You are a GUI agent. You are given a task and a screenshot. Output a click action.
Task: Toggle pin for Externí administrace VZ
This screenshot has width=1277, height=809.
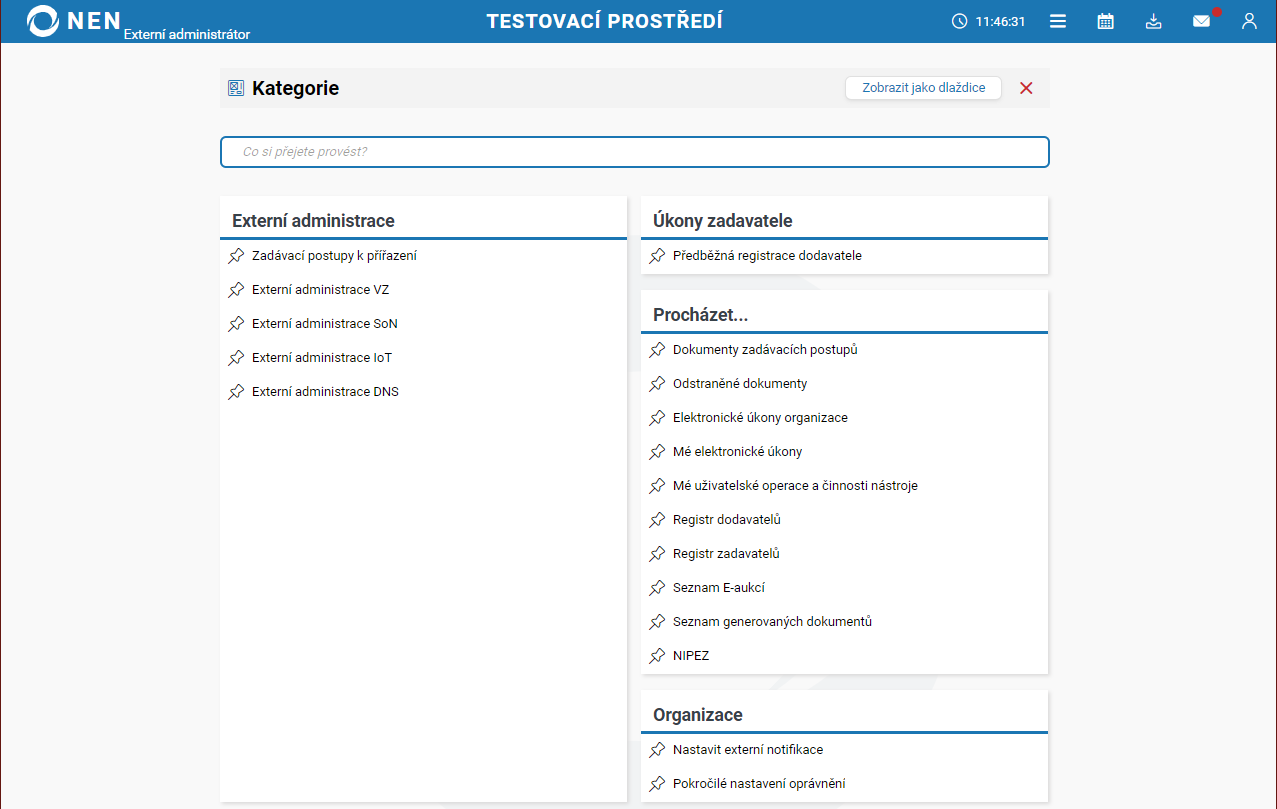coord(236,290)
